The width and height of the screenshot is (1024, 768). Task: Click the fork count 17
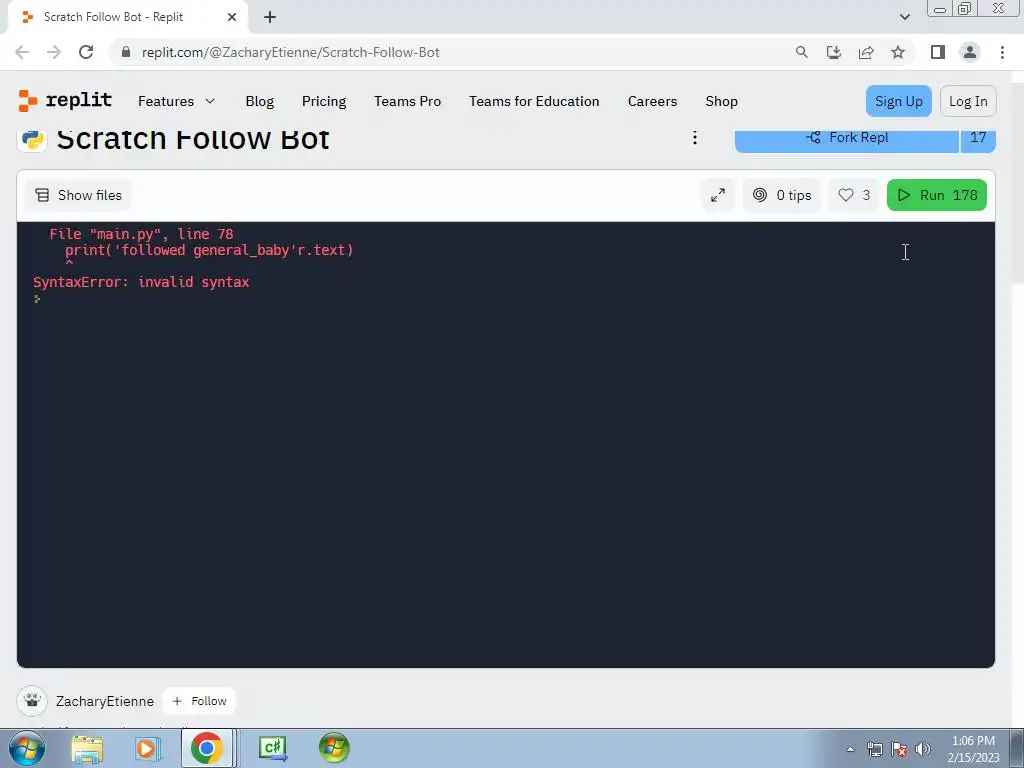coord(978,138)
